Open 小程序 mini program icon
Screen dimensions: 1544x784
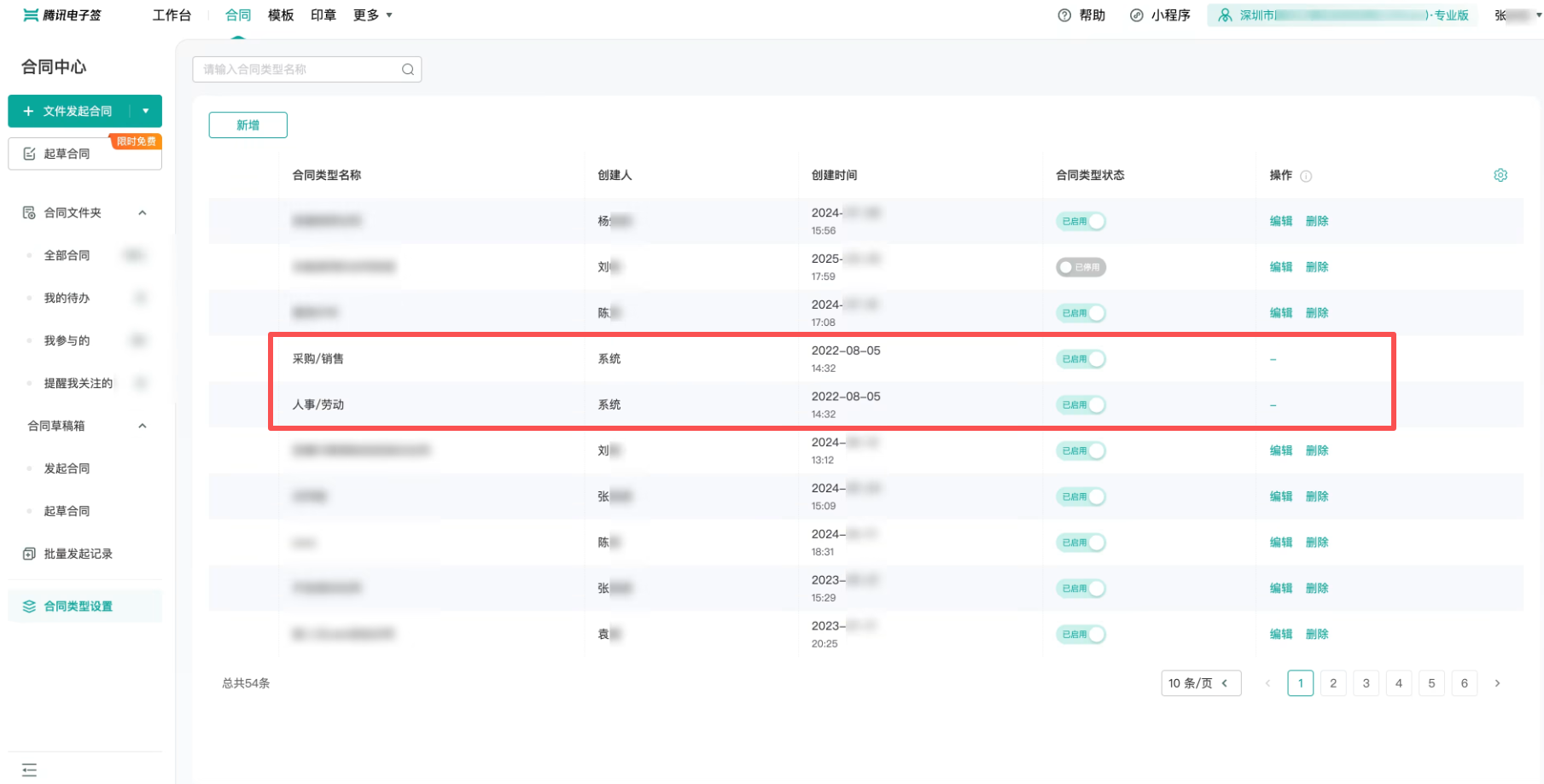click(x=1137, y=15)
